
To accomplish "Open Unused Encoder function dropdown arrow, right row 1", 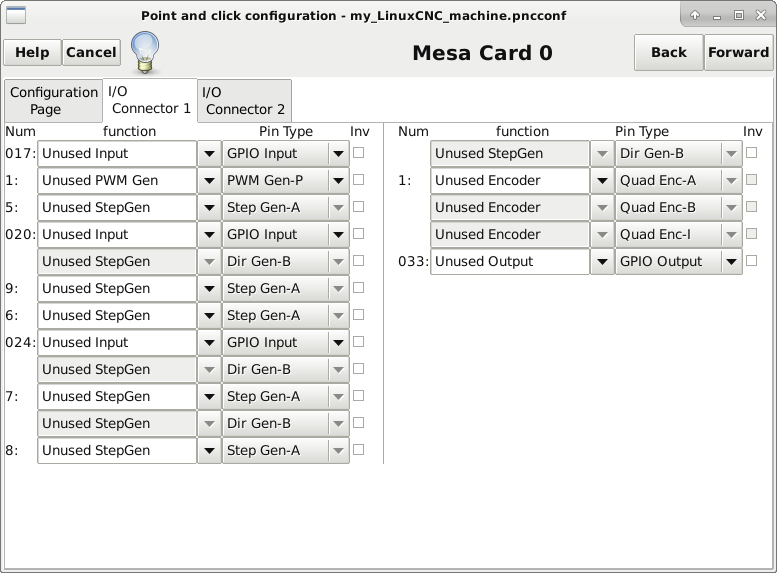I will (x=602, y=180).
